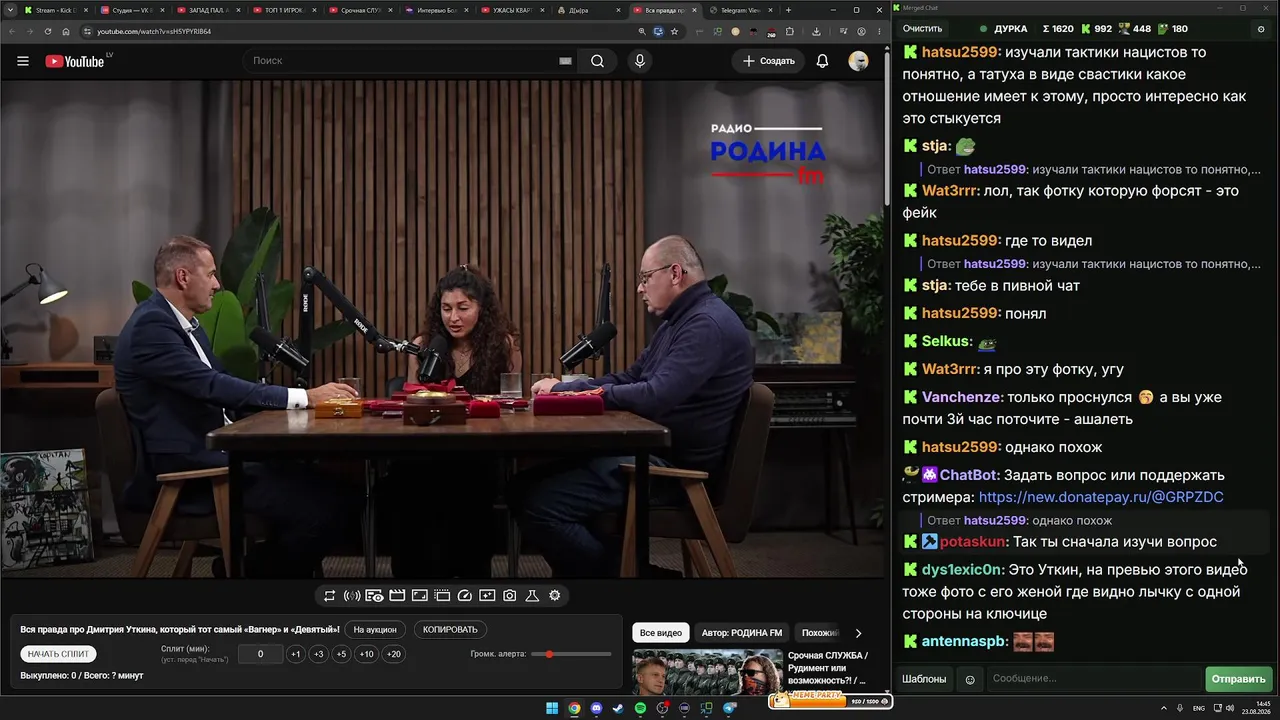
Task: Open Spotify from the taskbar
Action: [x=640, y=709]
